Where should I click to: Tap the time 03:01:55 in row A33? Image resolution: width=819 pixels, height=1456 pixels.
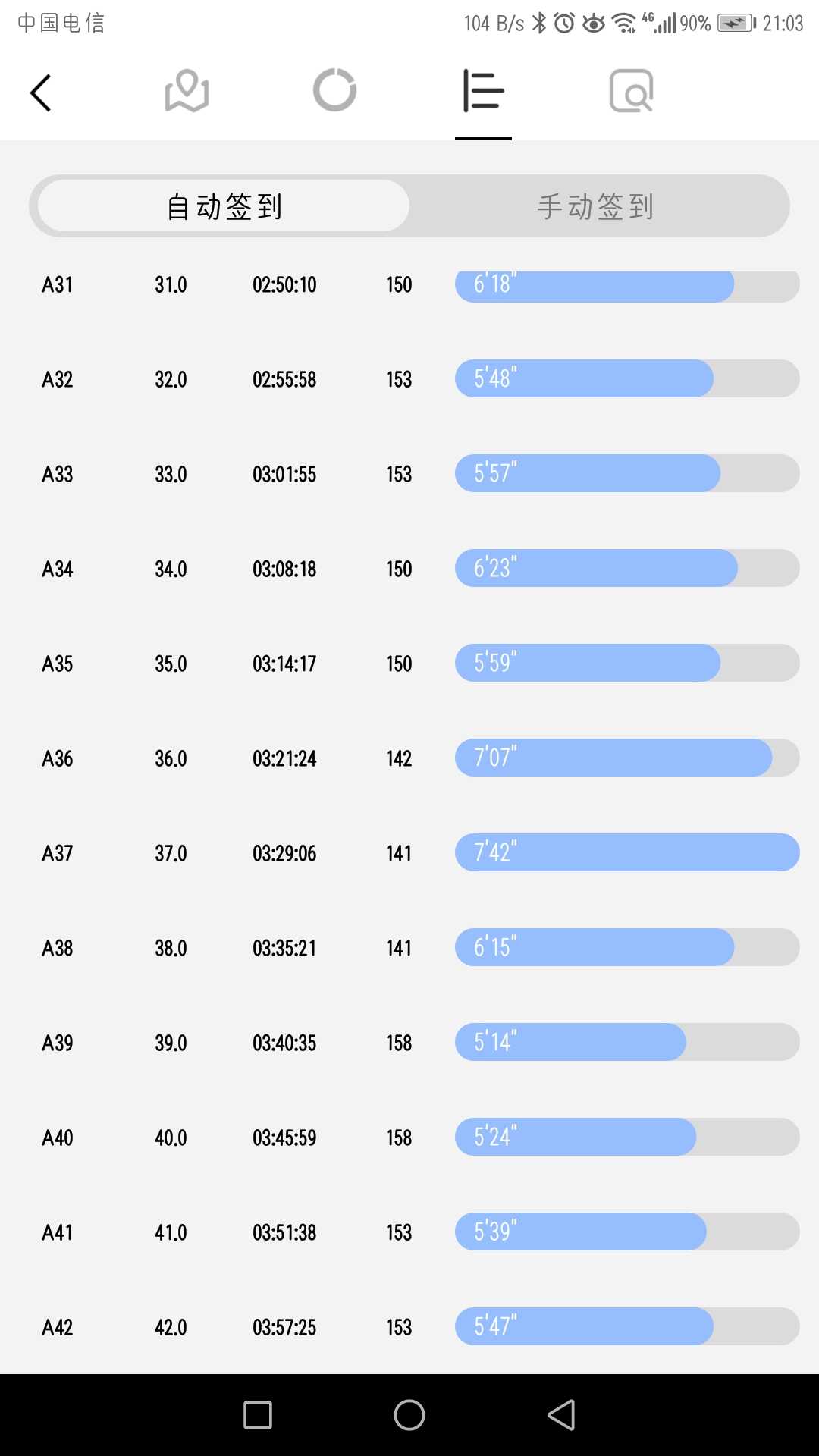pyautogui.click(x=284, y=474)
